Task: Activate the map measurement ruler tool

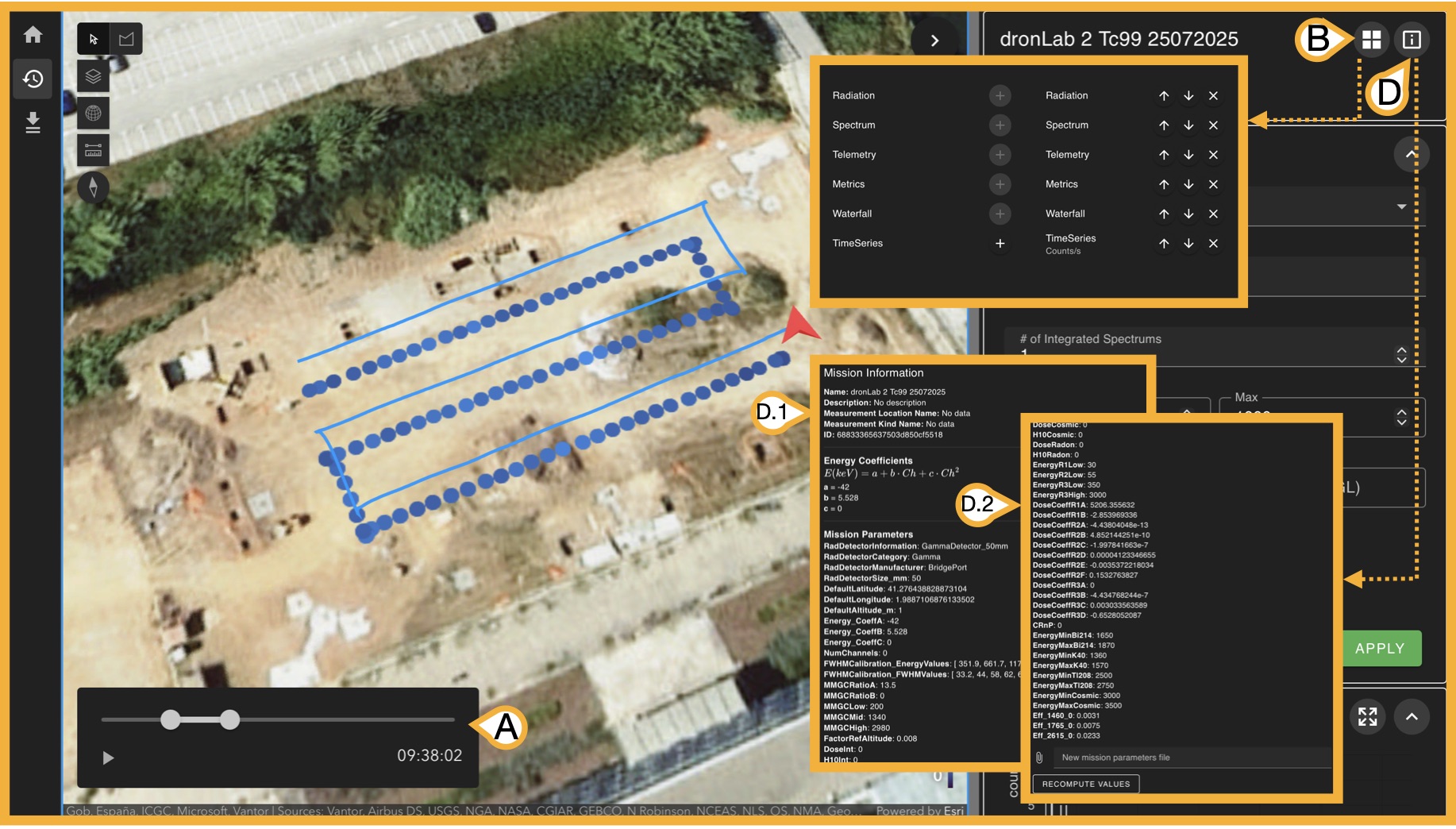Action: click(x=93, y=150)
